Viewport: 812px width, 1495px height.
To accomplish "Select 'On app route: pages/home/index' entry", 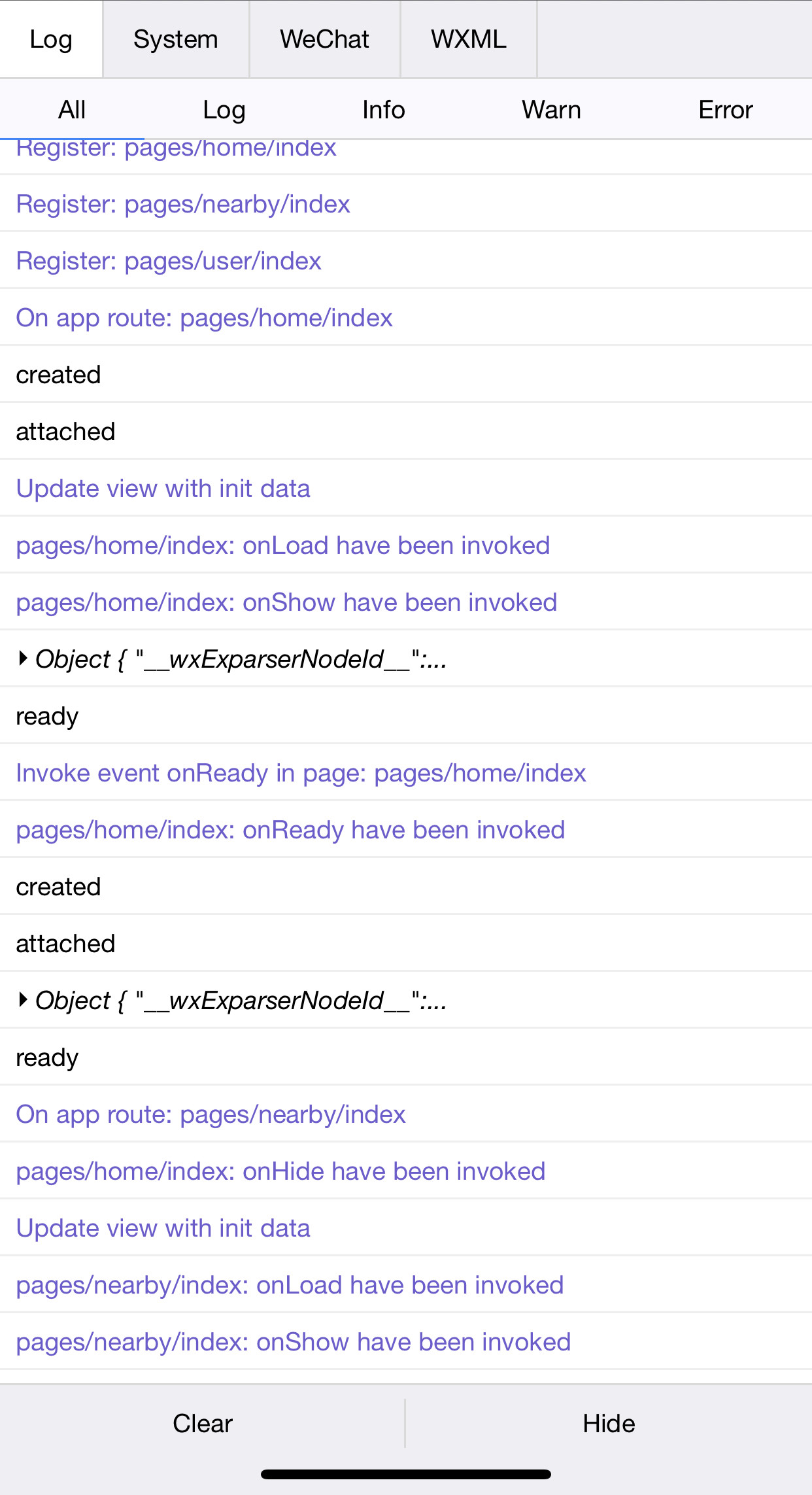I will pos(406,317).
